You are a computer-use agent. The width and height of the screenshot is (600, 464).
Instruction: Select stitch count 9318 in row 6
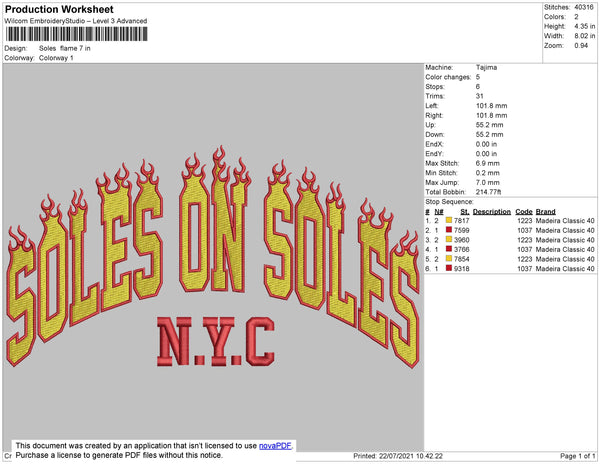tap(461, 269)
